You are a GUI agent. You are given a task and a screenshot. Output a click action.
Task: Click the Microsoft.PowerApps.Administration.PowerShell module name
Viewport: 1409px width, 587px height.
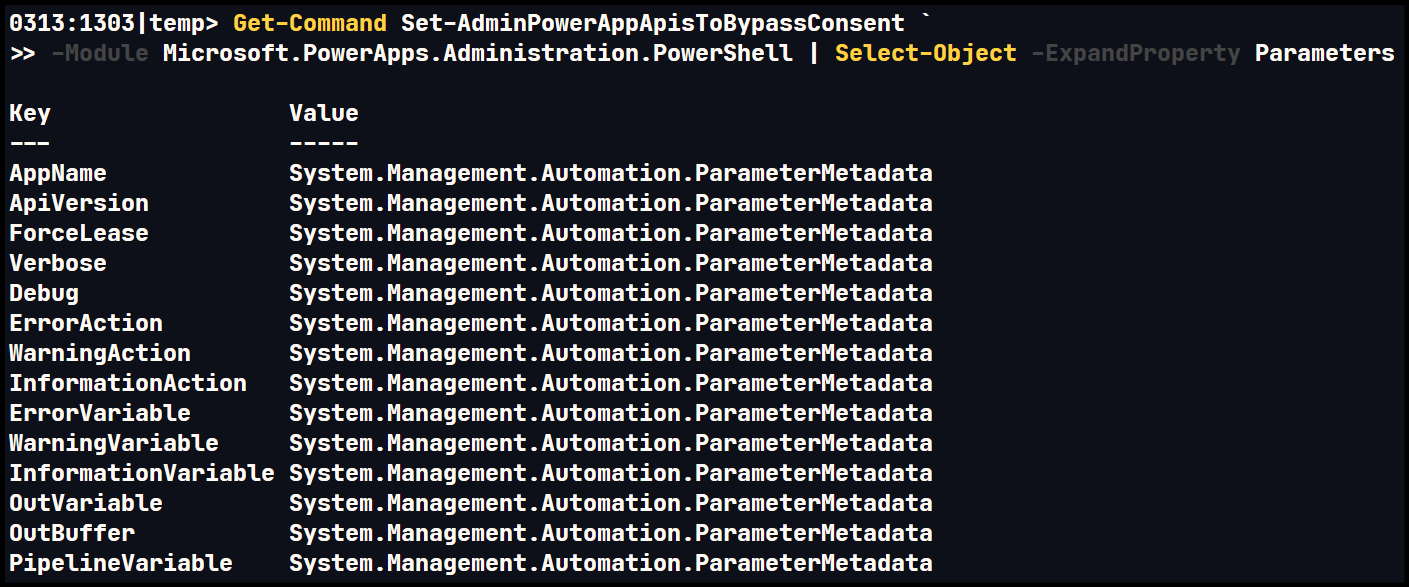(478, 53)
